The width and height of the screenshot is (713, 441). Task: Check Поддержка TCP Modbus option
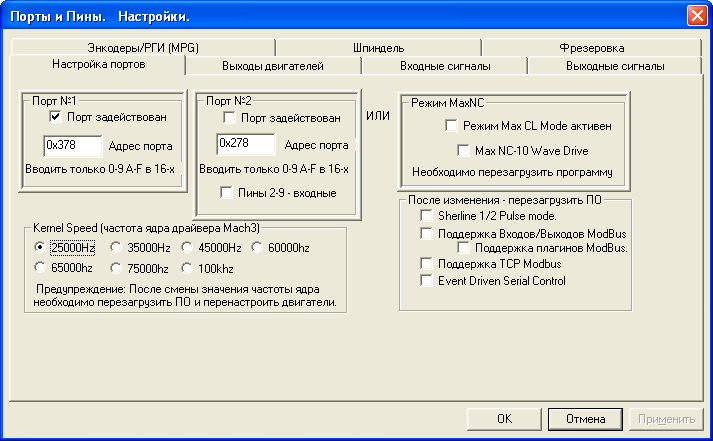point(427,264)
